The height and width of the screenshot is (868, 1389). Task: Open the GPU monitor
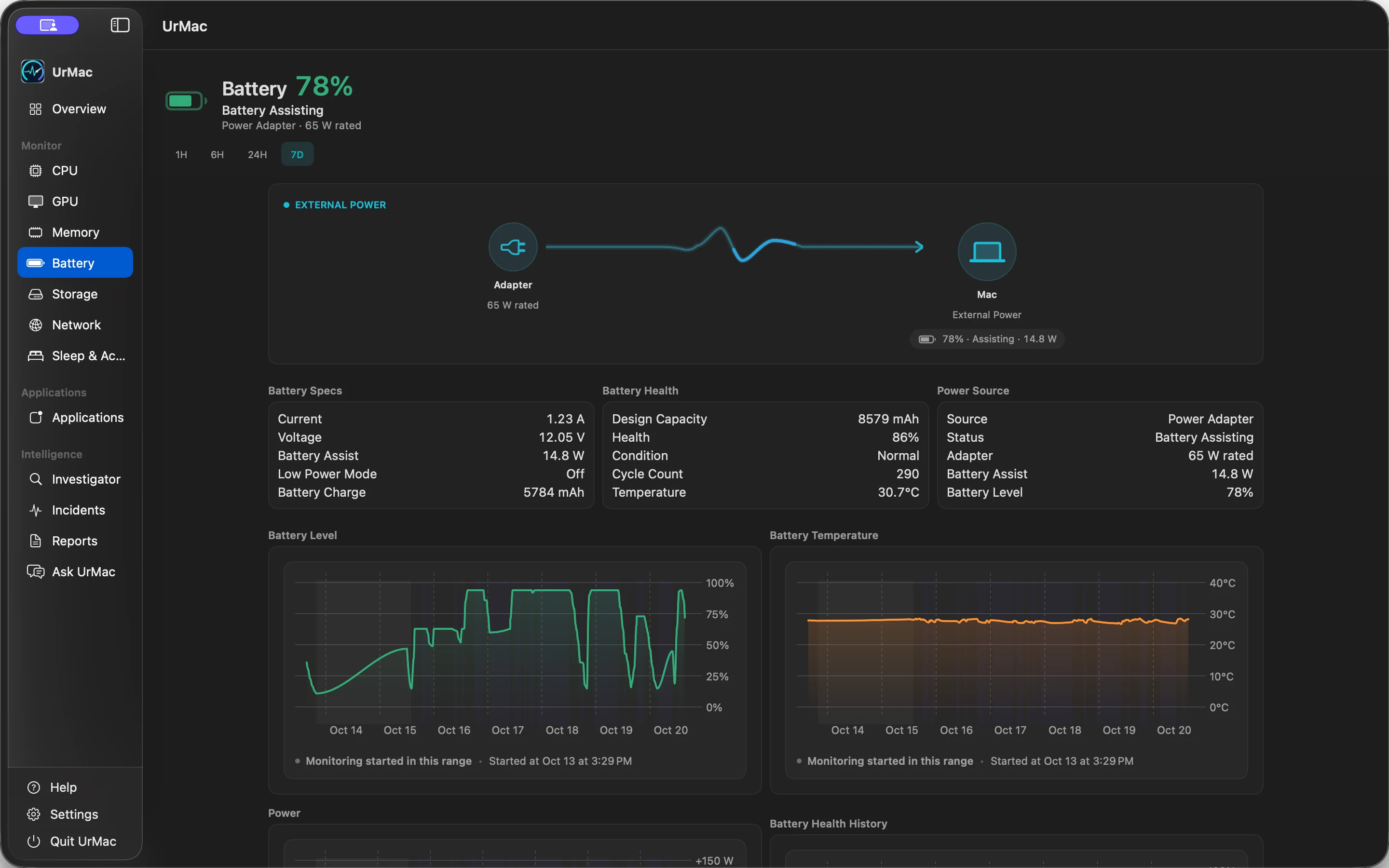click(75, 202)
